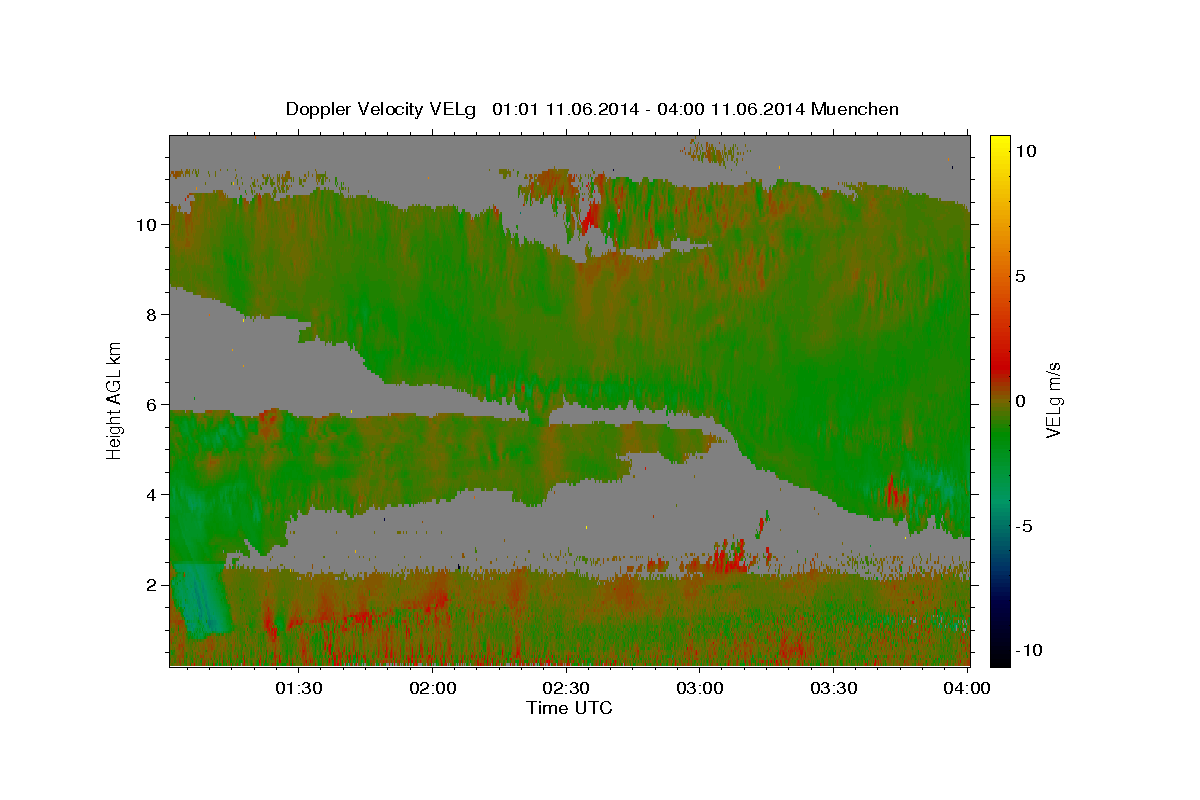Click the y-axis label 'Height AGL km'

tap(114, 399)
